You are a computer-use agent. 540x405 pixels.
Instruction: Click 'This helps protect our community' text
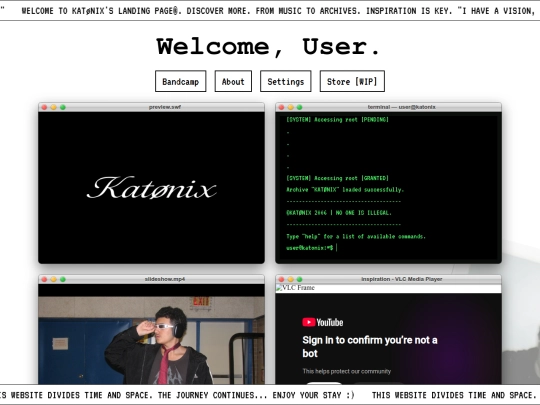pos(346,371)
